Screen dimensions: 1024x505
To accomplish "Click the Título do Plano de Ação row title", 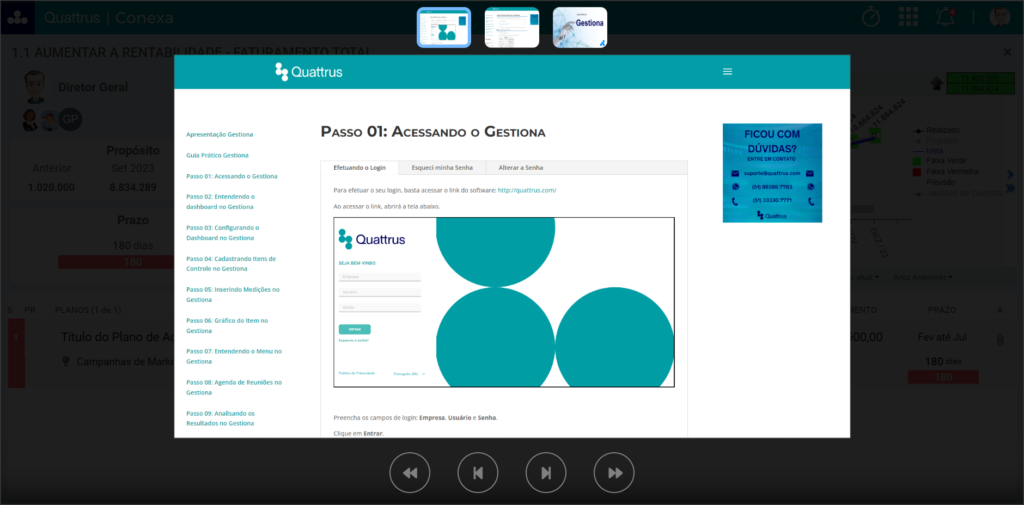I will [118, 337].
